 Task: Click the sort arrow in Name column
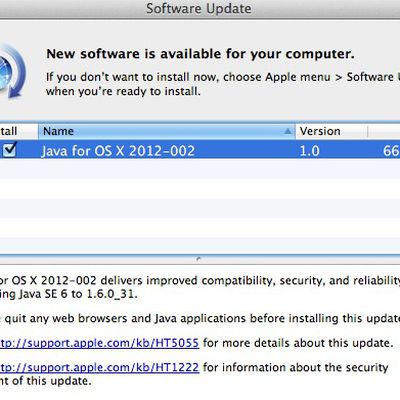point(288,131)
